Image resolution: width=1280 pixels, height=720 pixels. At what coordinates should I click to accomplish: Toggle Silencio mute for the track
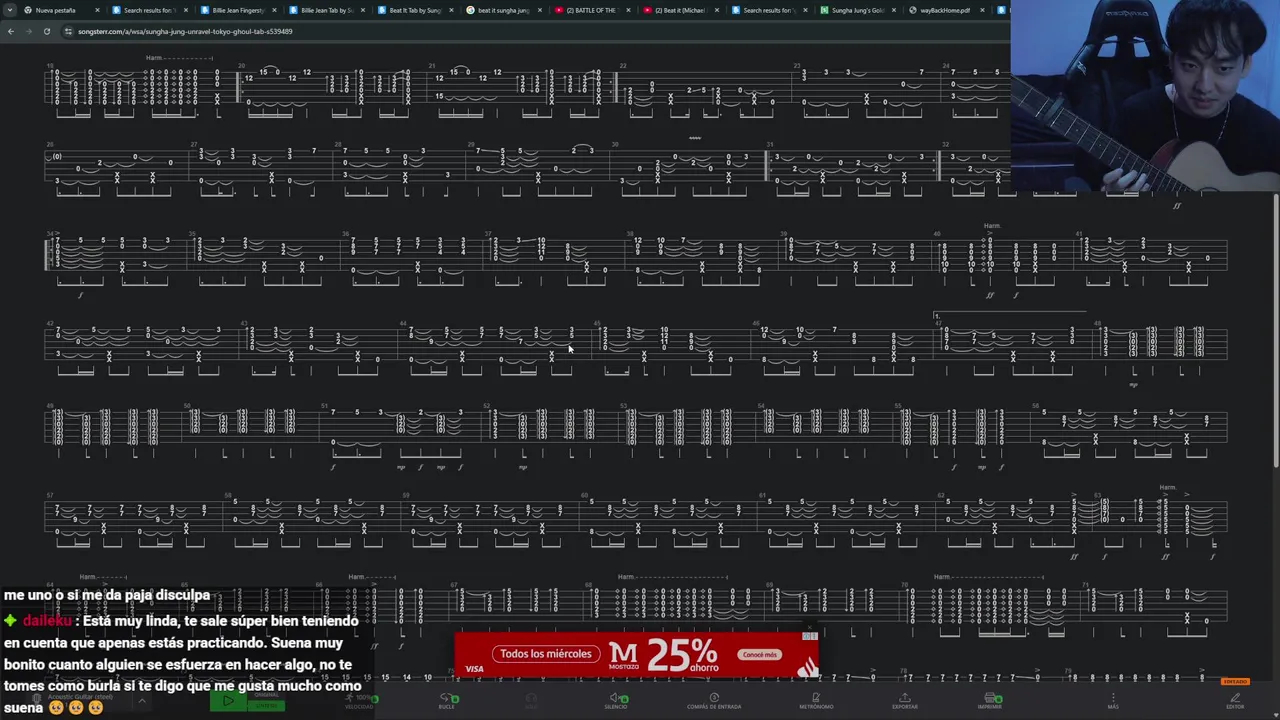[616, 701]
